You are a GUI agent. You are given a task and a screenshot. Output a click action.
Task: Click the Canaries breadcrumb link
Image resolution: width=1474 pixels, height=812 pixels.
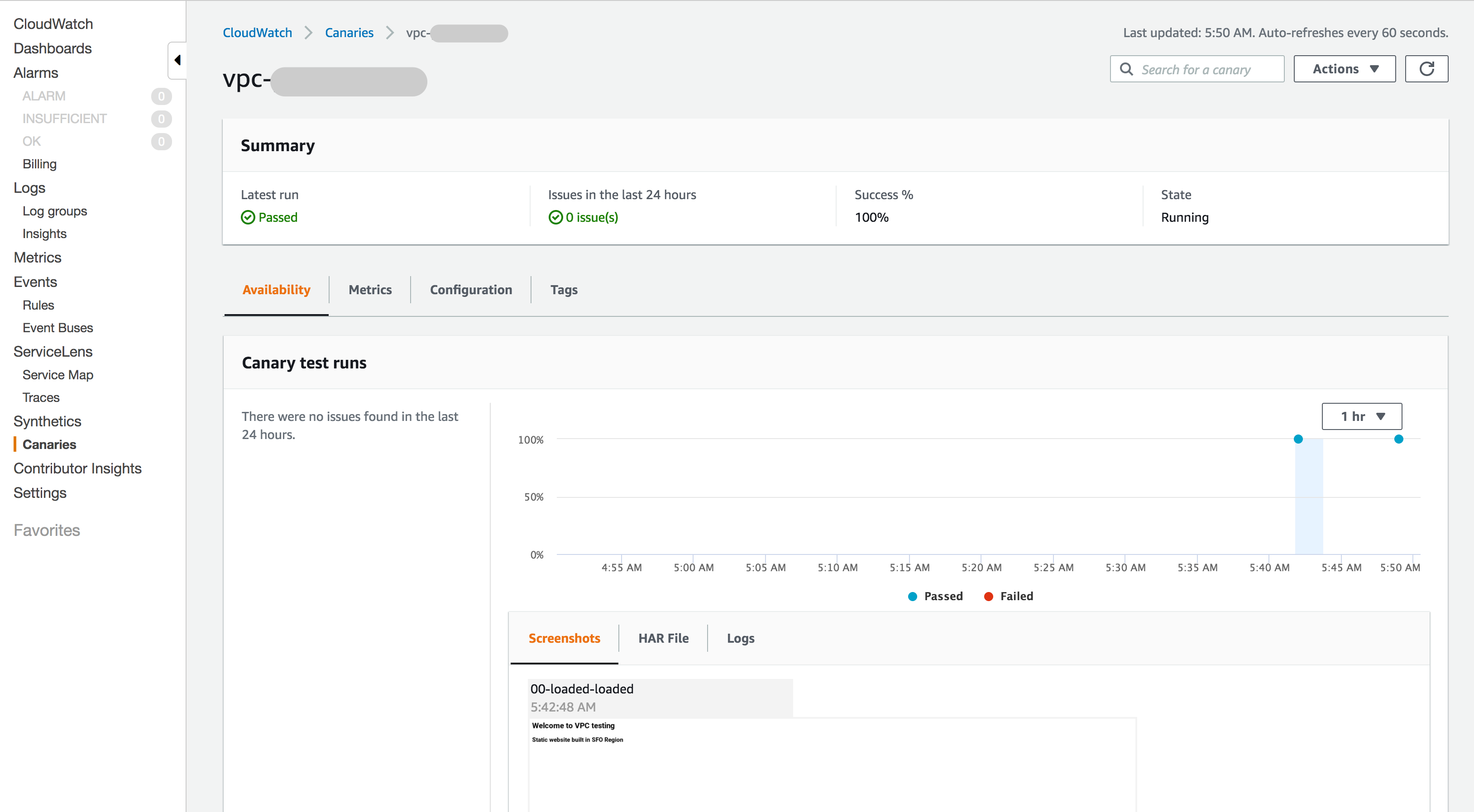(349, 33)
